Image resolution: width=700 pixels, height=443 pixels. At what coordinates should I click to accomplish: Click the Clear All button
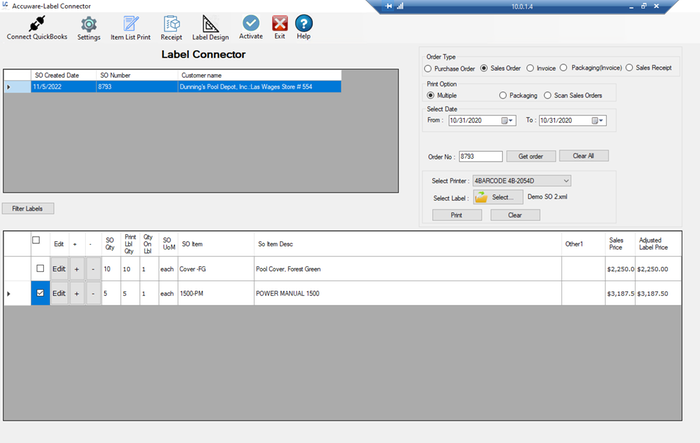[583, 156]
